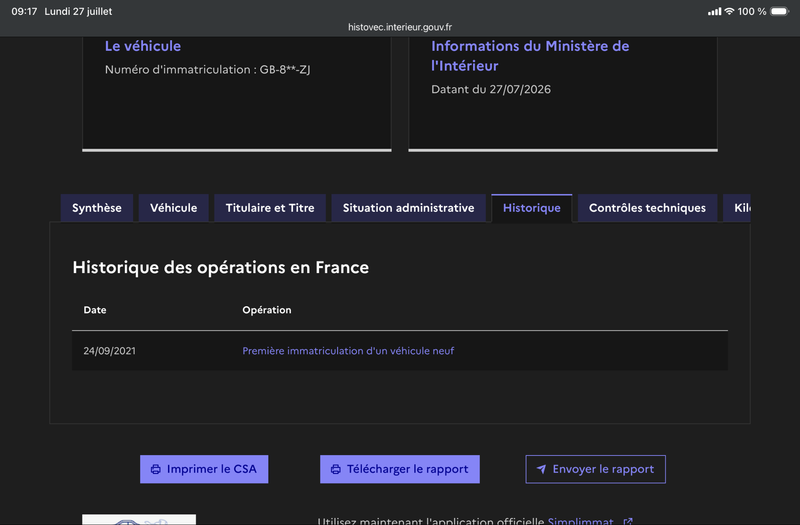Tap the 09:17 clock in the status bar

[24, 11]
